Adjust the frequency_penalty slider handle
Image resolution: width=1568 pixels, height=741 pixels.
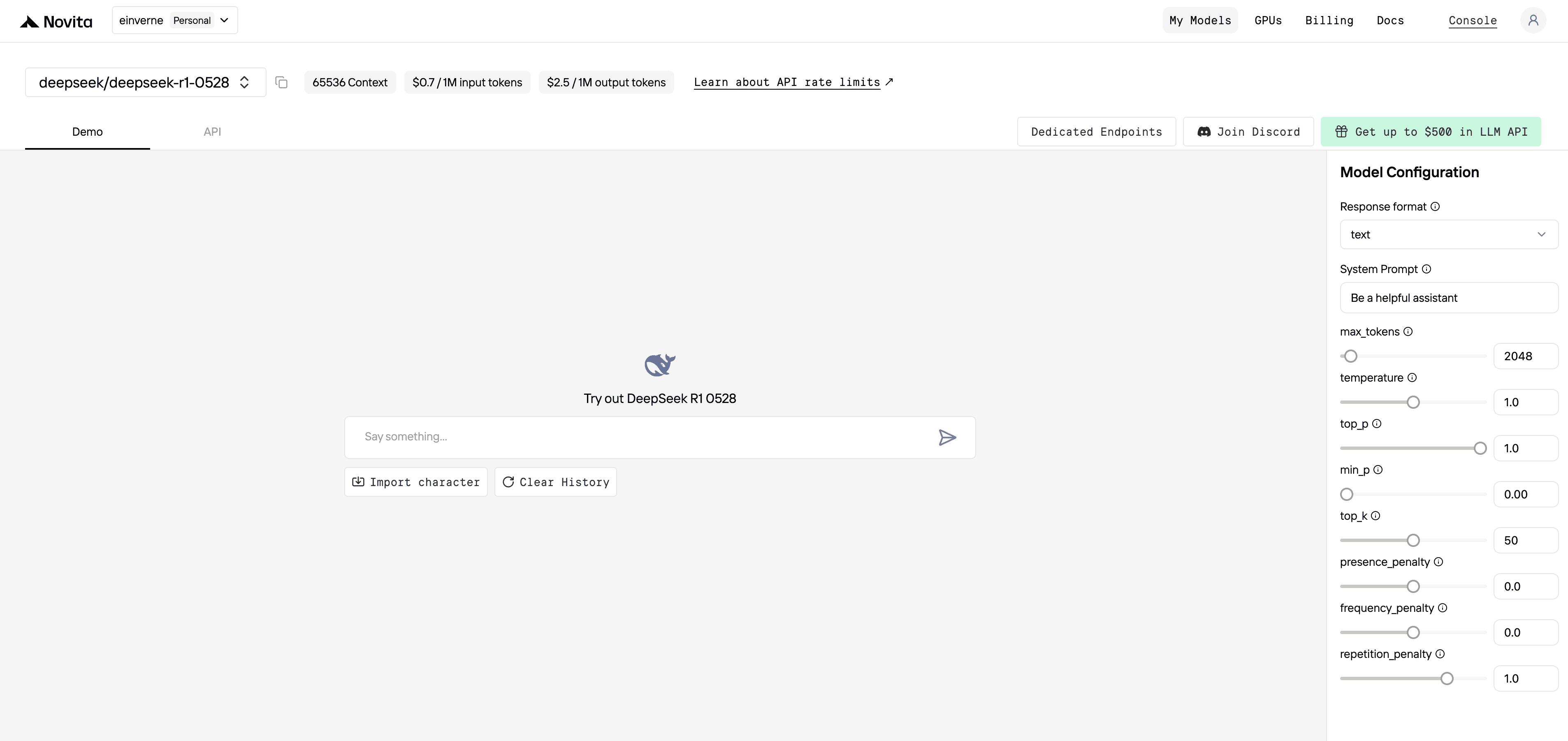(x=1413, y=633)
